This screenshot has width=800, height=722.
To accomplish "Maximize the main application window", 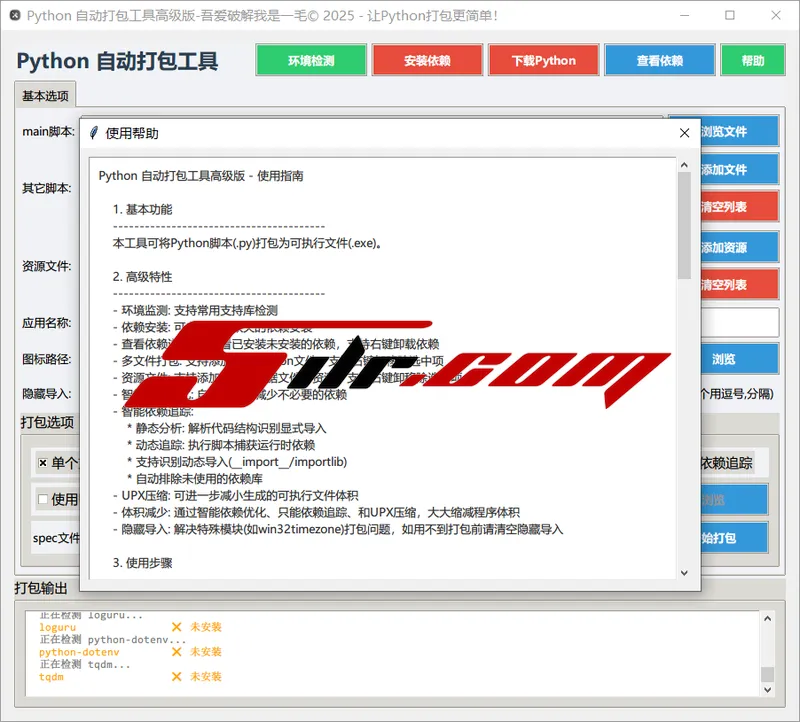I will point(730,15).
